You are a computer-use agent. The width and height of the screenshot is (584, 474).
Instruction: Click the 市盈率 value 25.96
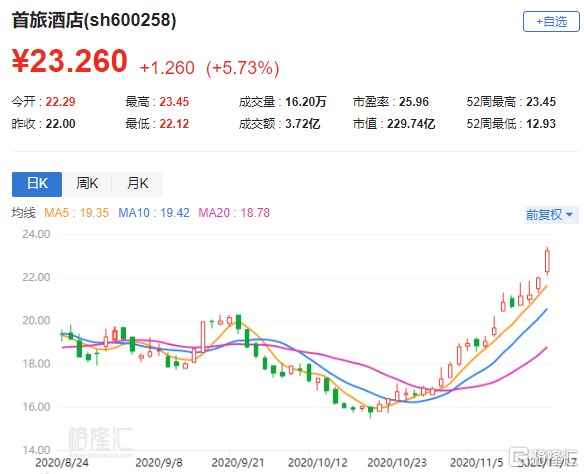coord(414,102)
